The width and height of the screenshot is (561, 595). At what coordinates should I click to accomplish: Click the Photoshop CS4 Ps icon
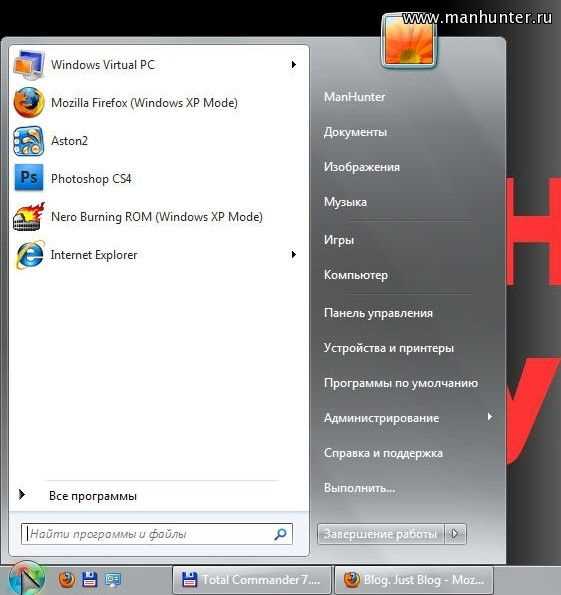click(29, 178)
